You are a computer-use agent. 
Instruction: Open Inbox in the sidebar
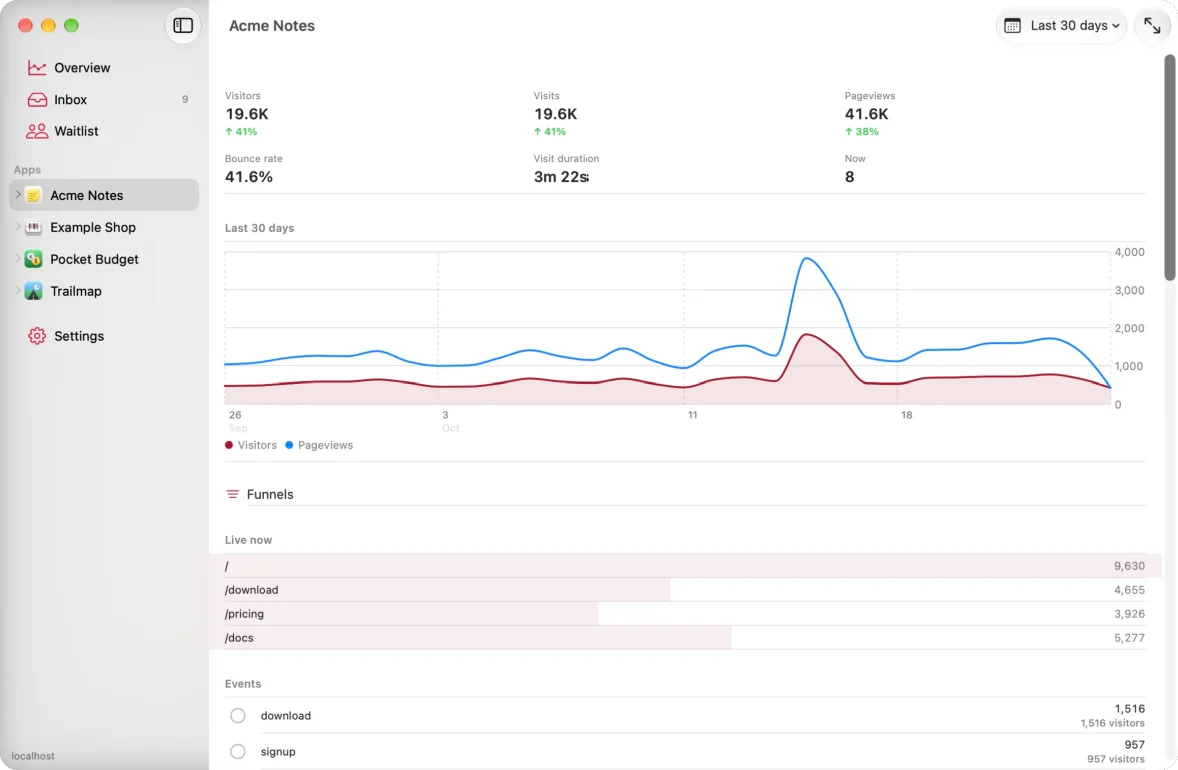pos(104,99)
